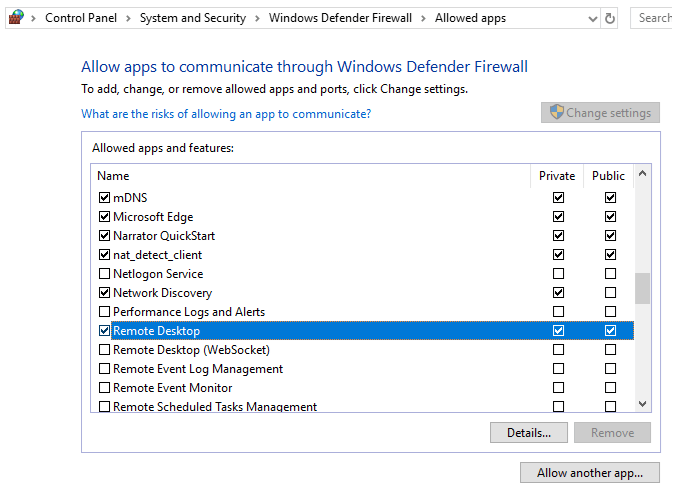Enable Performance Logs and Alerts name checkbox
Viewport: 673px width, 499px height.
pos(104,311)
